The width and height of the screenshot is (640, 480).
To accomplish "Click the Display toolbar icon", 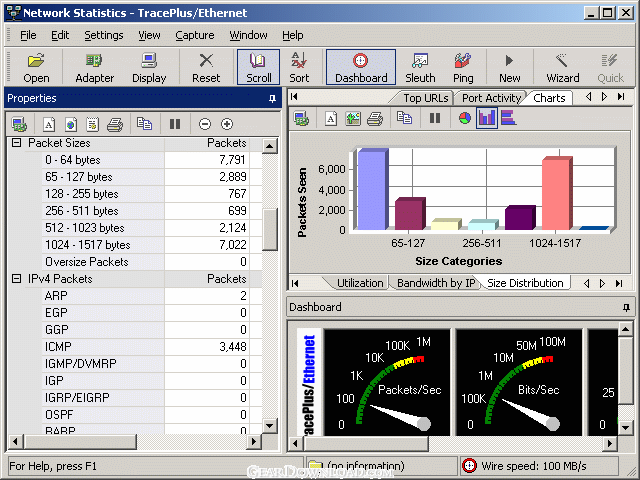I will coord(149,67).
